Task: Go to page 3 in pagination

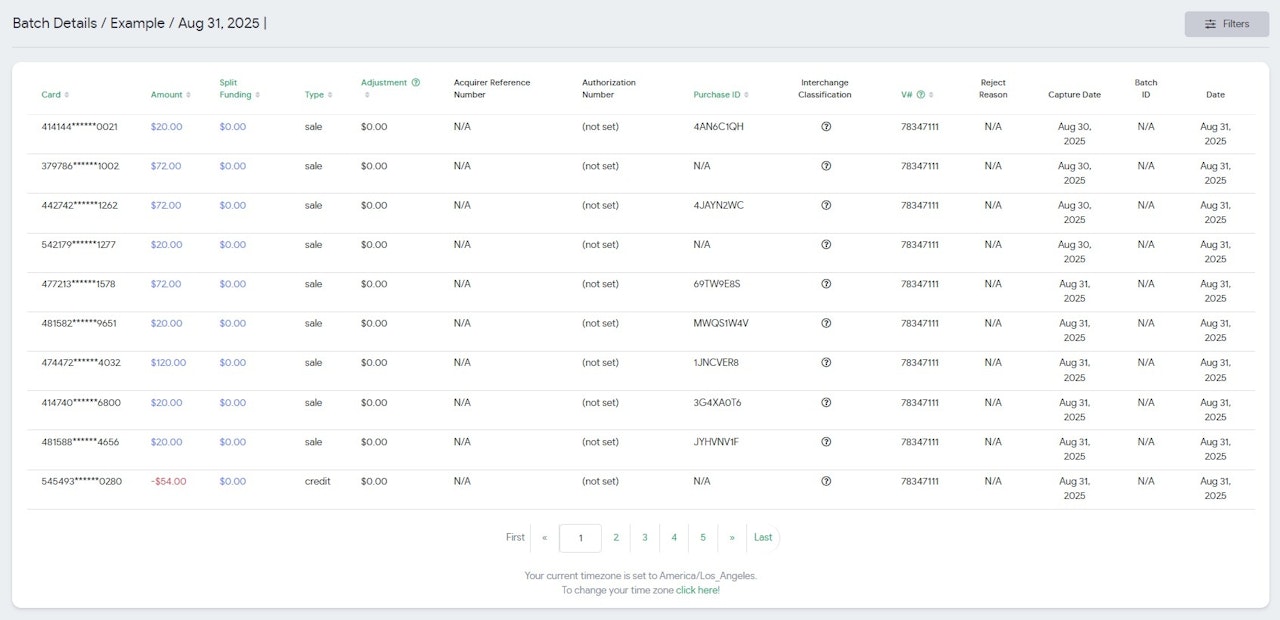Action: tap(645, 538)
